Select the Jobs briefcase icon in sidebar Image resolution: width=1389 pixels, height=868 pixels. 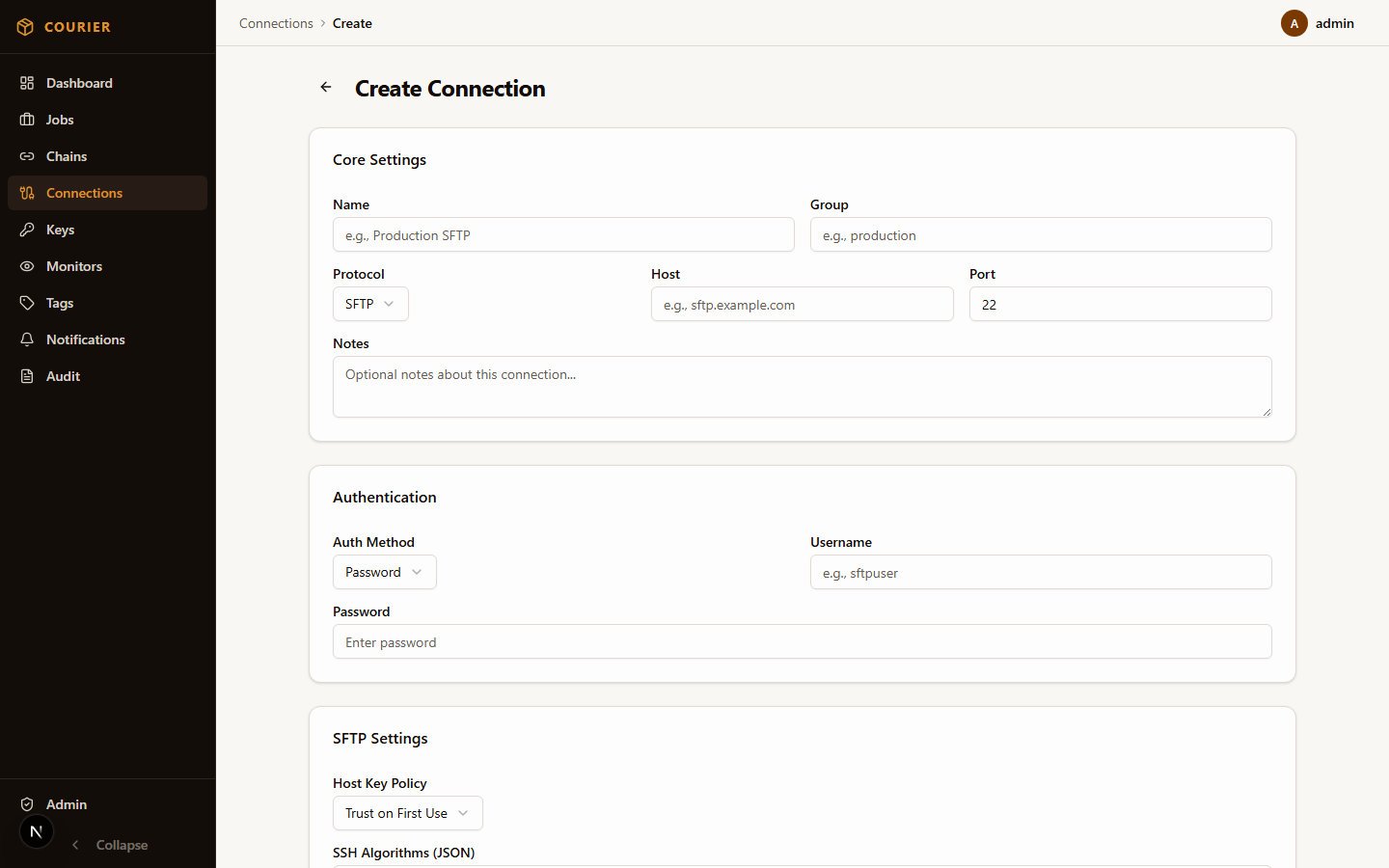pyautogui.click(x=27, y=120)
